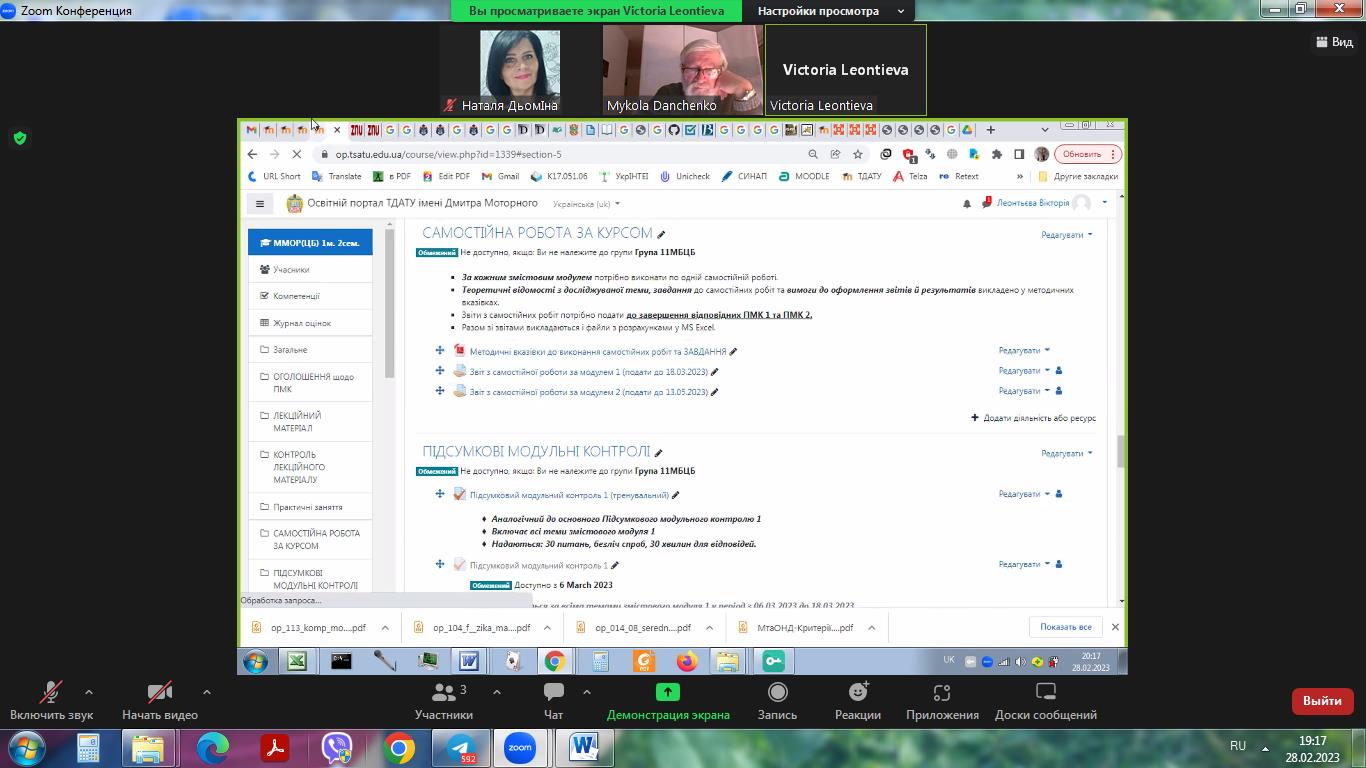Leave the meeting with Выйти
The height and width of the screenshot is (768, 1366).
(1322, 701)
